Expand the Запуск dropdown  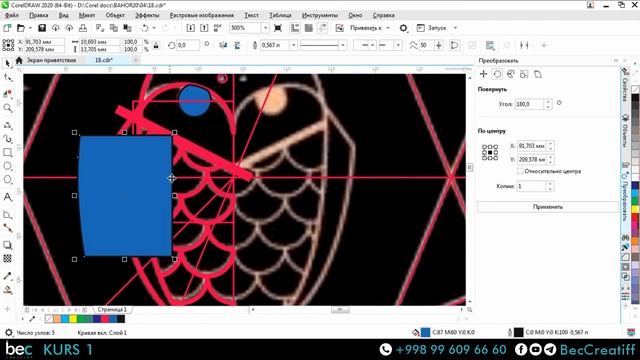click(456, 28)
